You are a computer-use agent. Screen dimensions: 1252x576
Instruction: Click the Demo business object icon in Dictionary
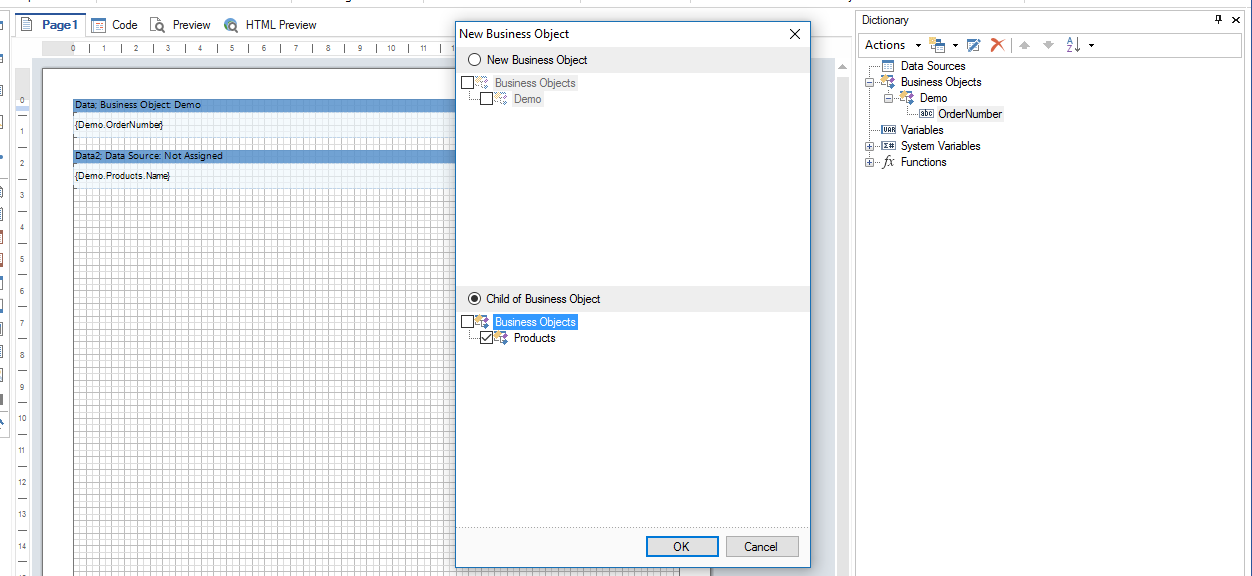[907, 98]
